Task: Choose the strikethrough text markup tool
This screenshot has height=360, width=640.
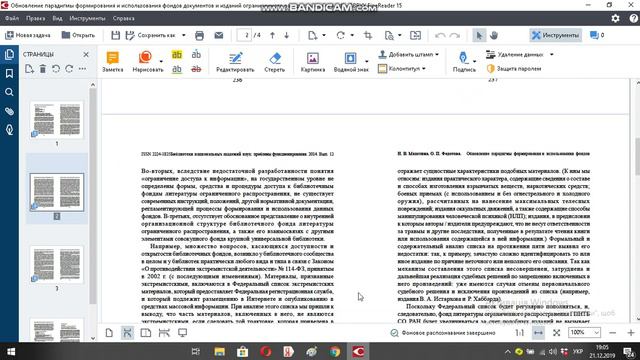Action: (196, 69)
